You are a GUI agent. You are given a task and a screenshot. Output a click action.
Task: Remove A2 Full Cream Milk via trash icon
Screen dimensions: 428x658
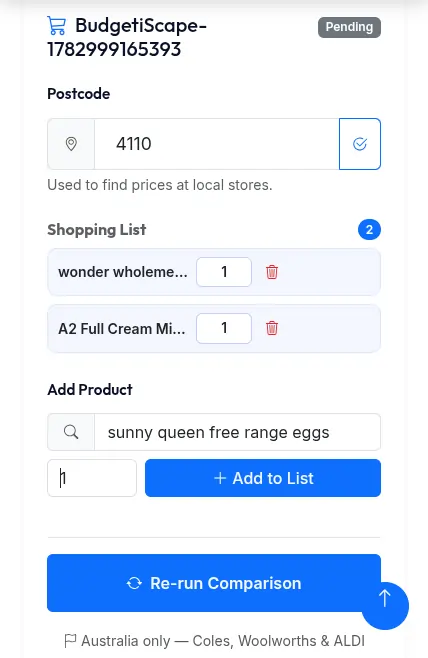click(272, 328)
